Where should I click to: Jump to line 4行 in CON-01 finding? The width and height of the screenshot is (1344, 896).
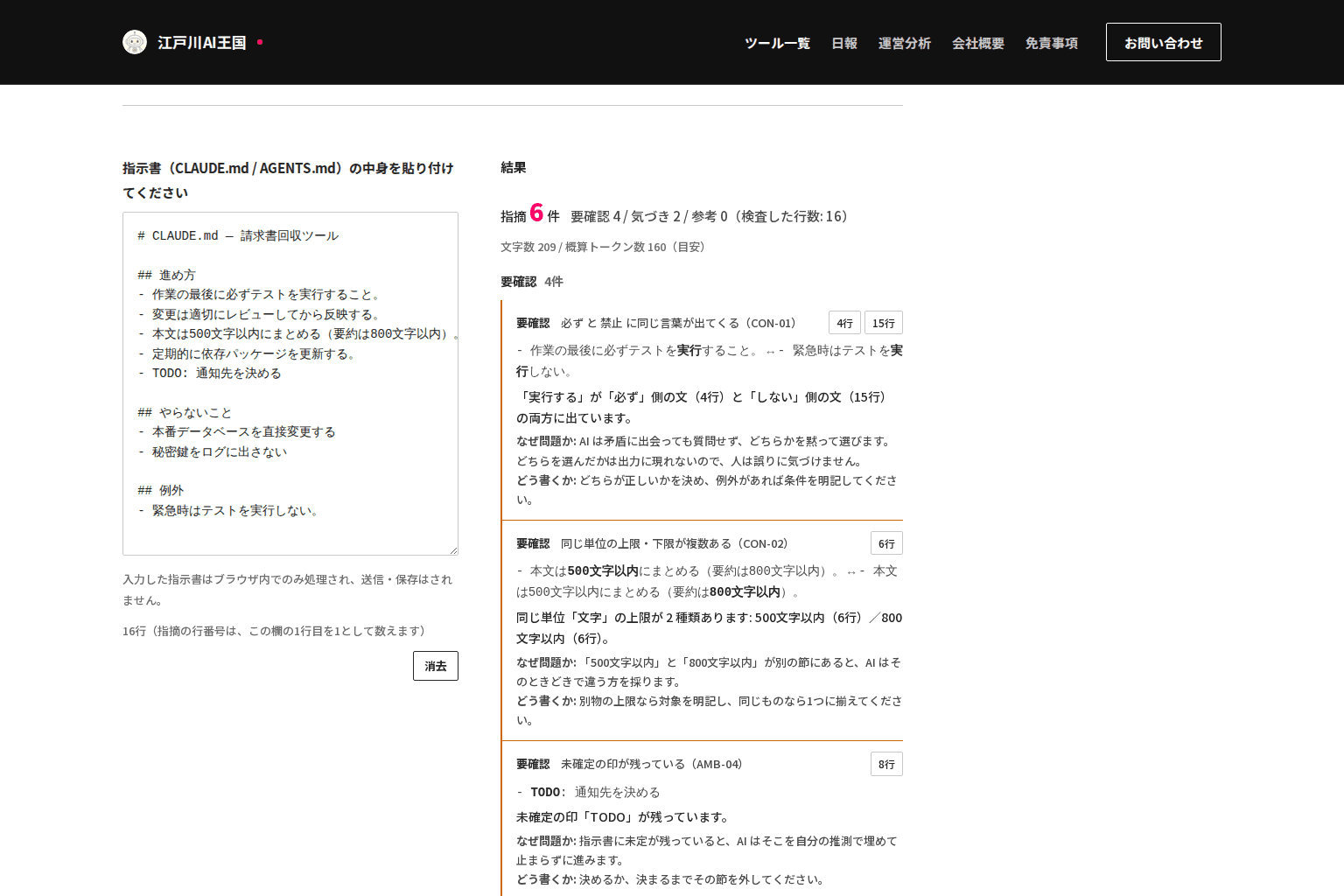[844, 323]
